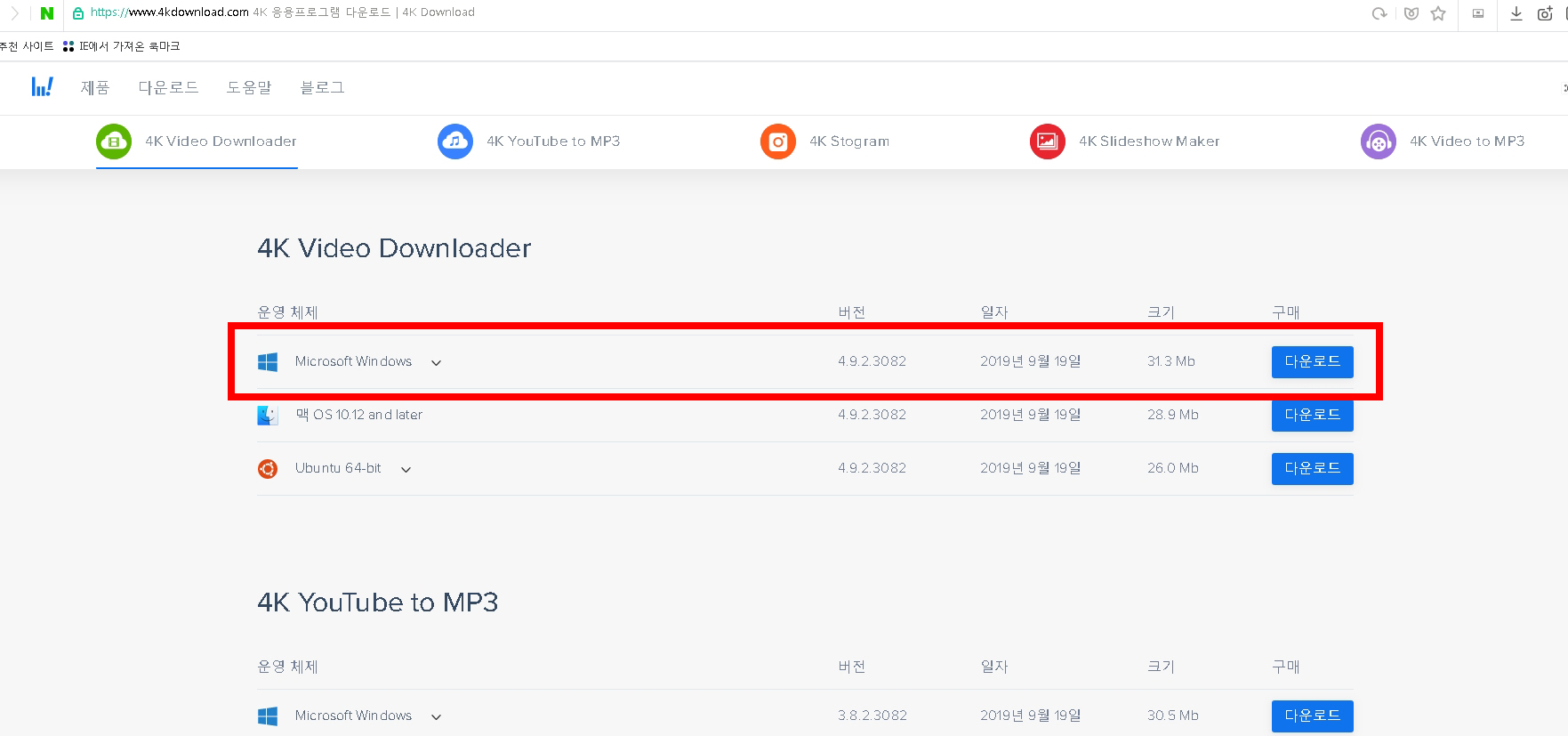The width and height of the screenshot is (1568, 736).
Task: Open the 다운로드 menu in site header
Action: 169,87
